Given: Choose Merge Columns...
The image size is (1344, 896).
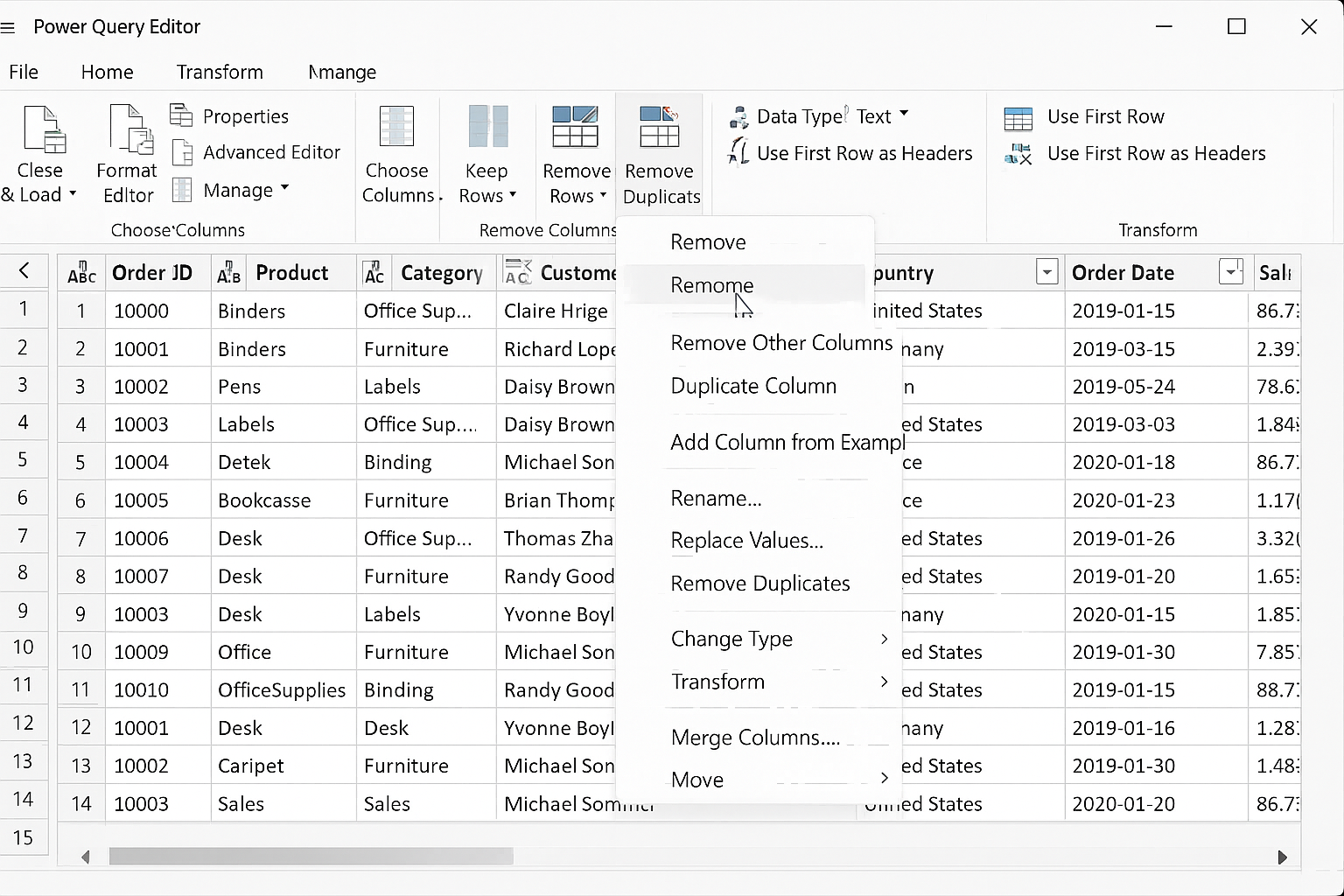Looking at the screenshot, I should point(755,738).
